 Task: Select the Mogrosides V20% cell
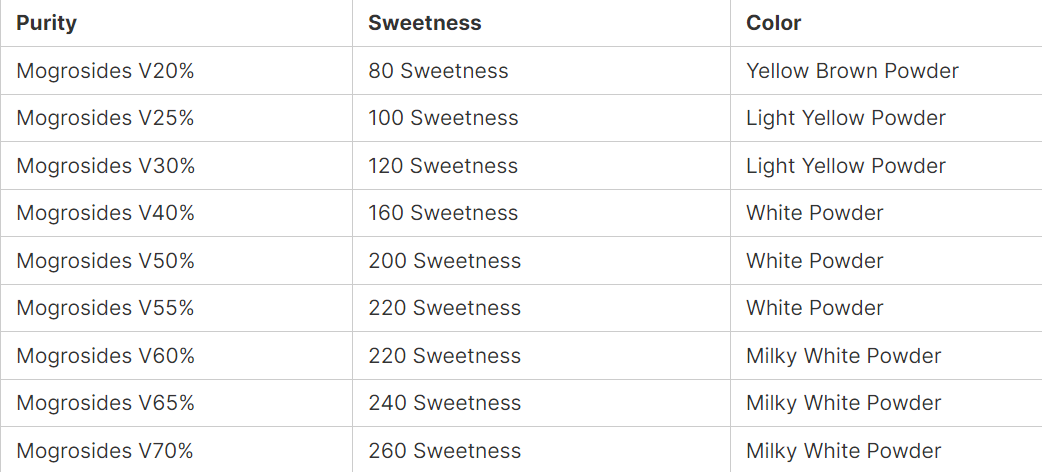(105, 71)
